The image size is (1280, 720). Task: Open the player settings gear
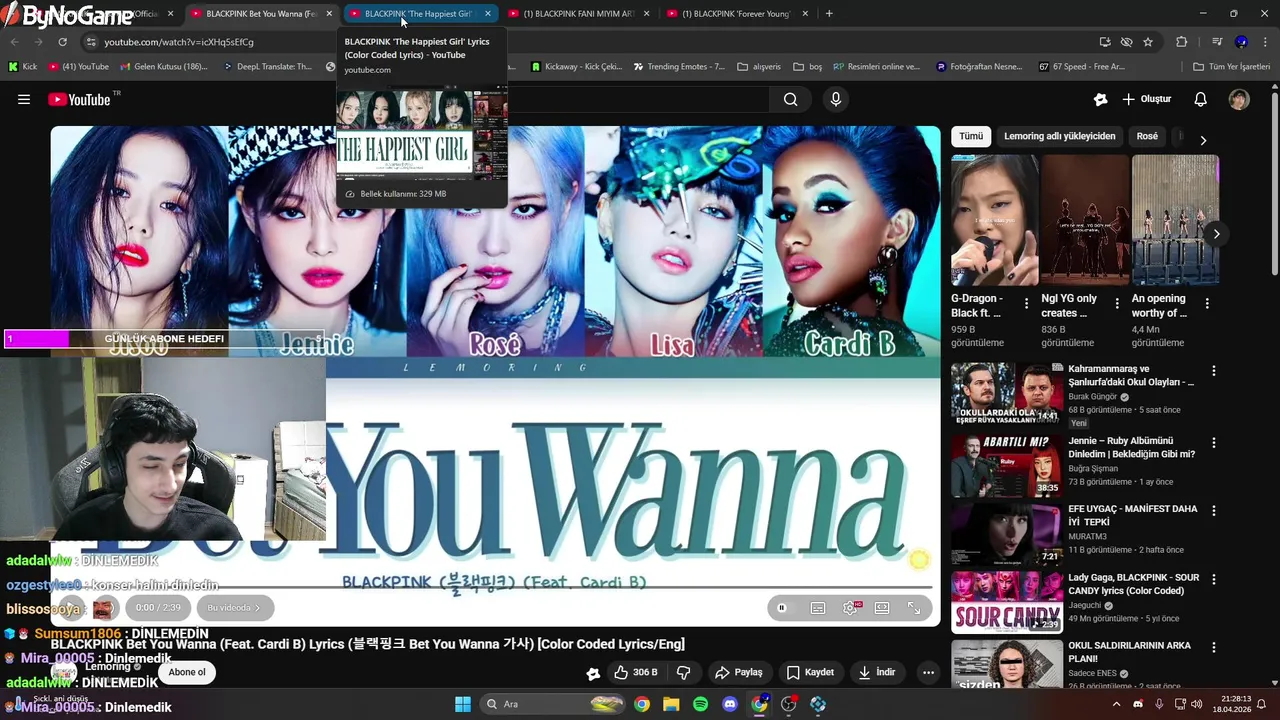click(x=850, y=607)
